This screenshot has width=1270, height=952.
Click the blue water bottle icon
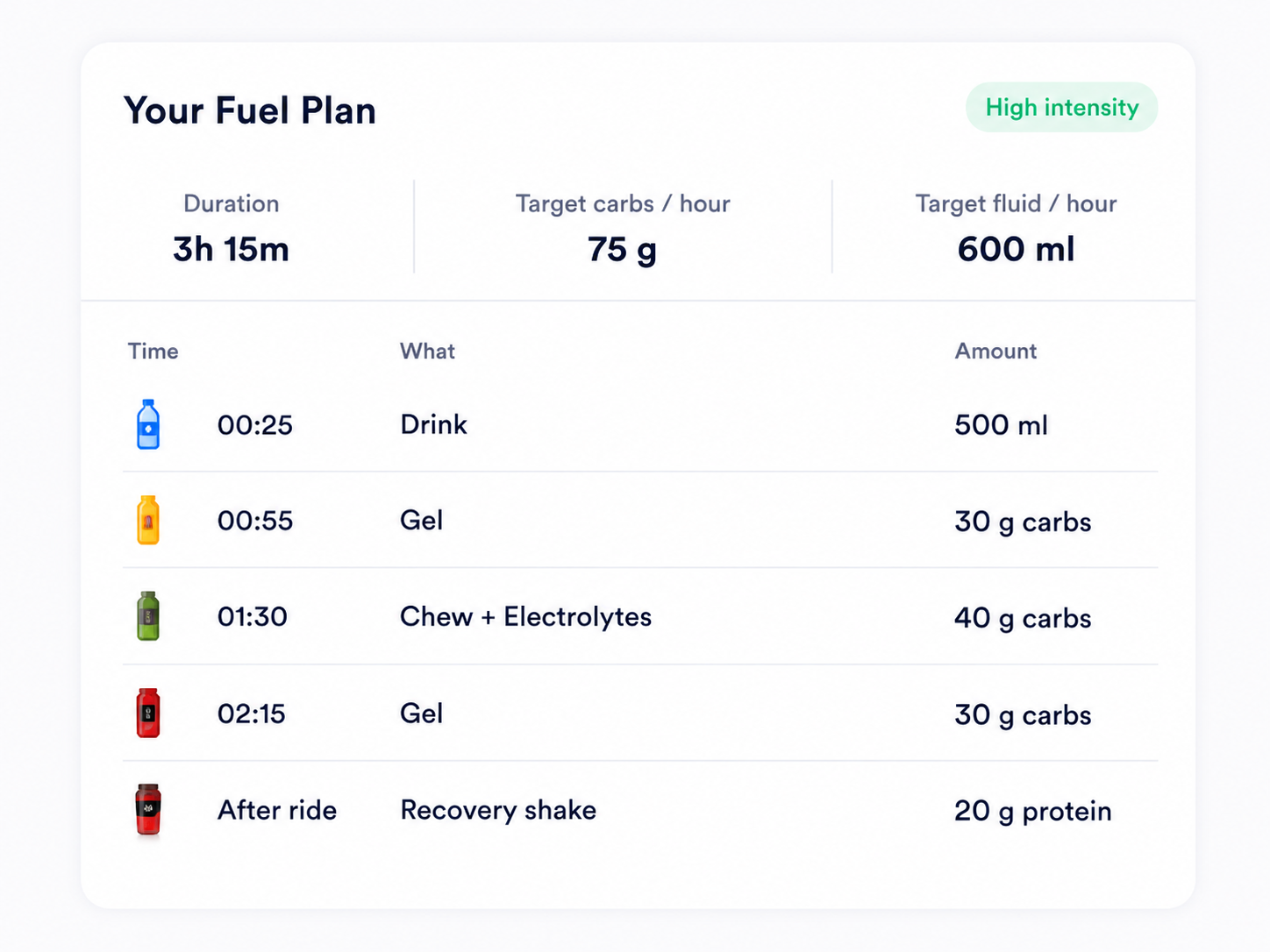[148, 424]
